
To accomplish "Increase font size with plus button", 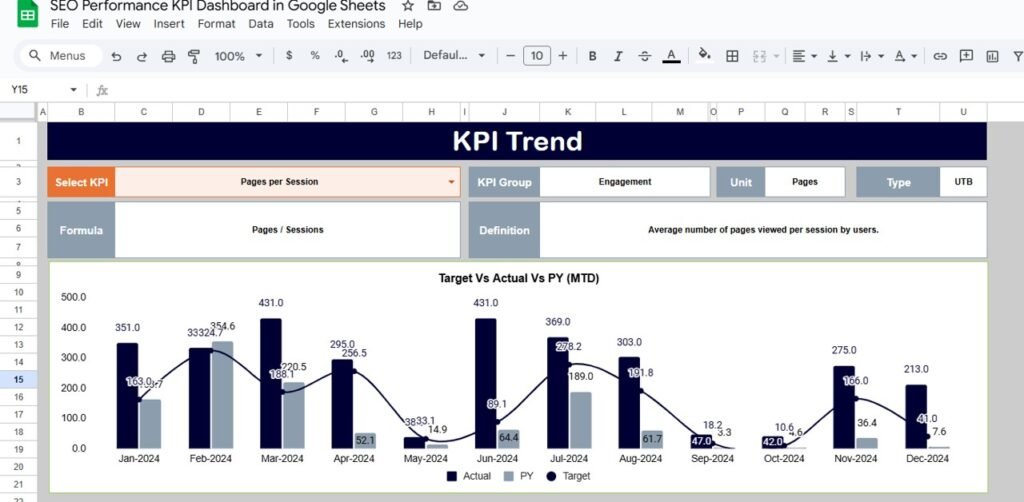I will pos(563,56).
